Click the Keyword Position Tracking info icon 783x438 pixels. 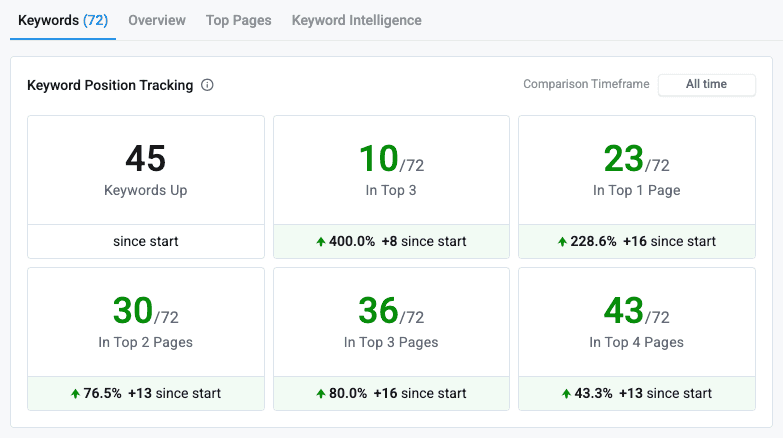(207, 85)
